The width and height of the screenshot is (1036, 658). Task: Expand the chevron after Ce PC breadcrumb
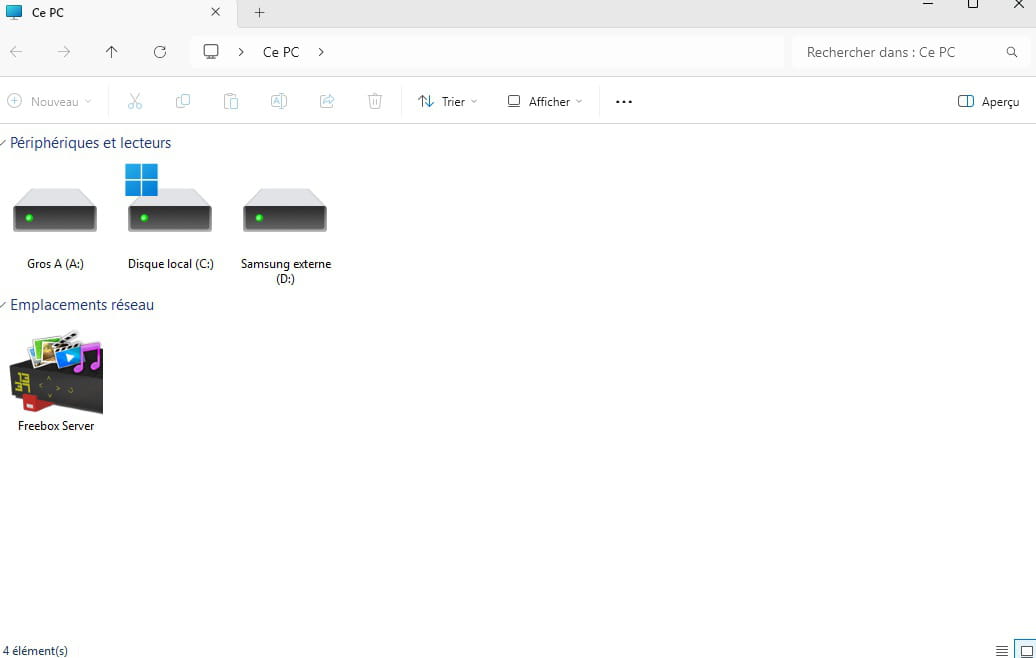(321, 52)
